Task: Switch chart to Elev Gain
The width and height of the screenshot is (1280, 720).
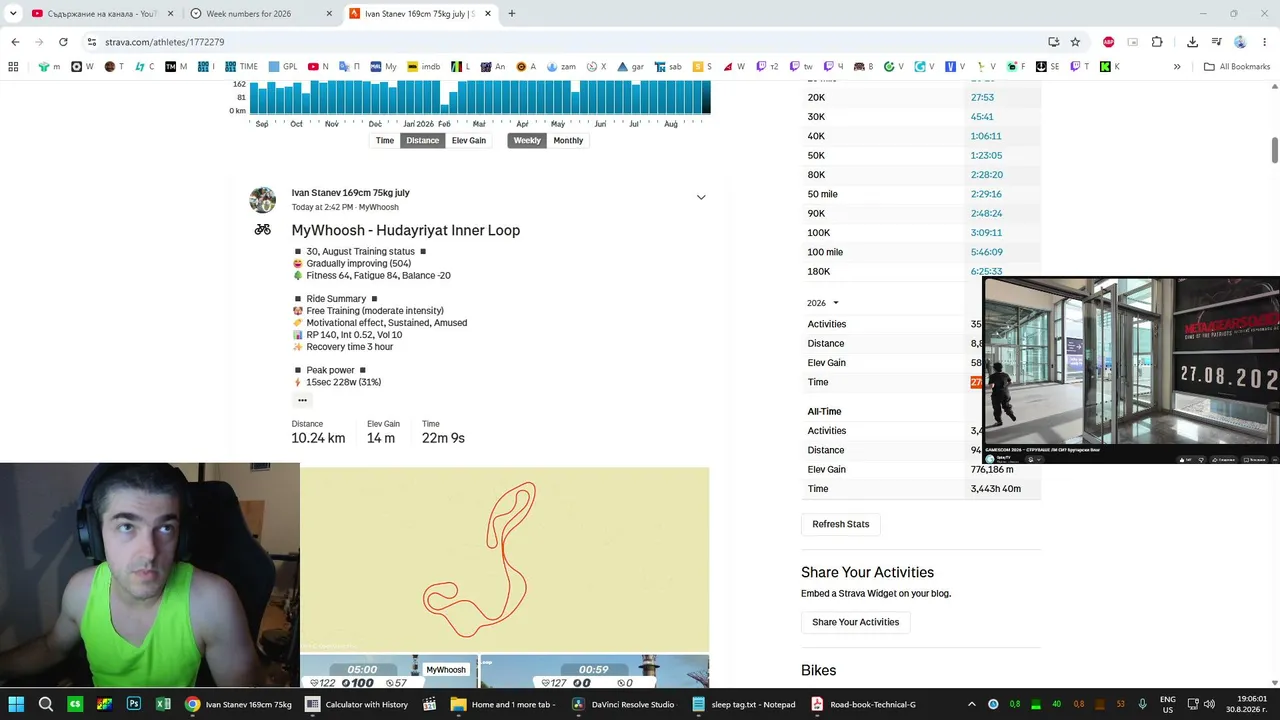Action: [x=469, y=141]
